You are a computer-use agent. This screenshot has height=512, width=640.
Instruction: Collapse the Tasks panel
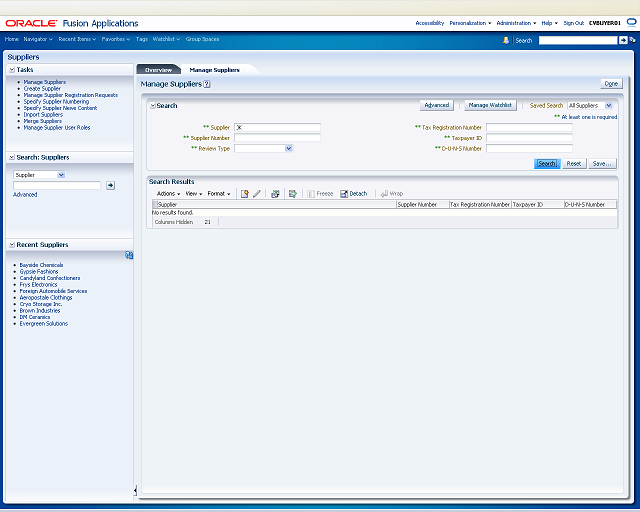coord(12,70)
